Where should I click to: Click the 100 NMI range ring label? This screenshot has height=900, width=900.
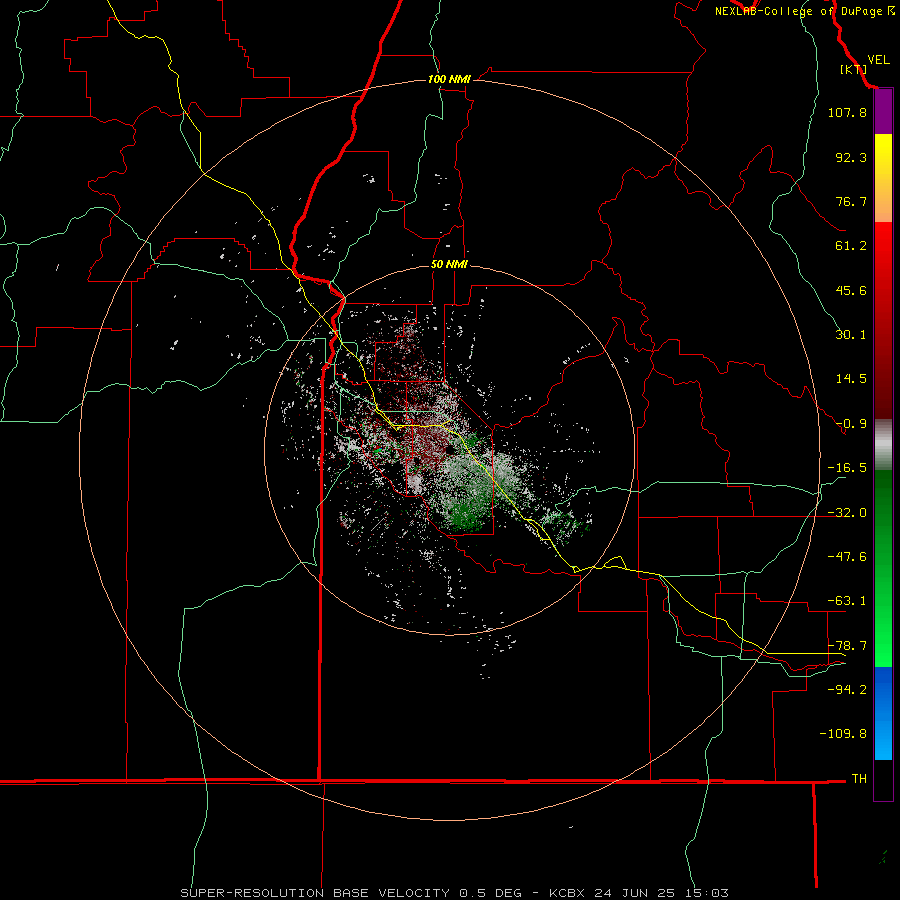tap(449, 79)
